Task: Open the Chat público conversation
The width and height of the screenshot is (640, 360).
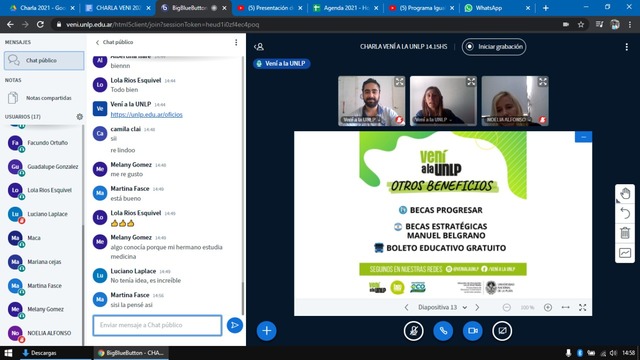Action: click(x=44, y=60)
